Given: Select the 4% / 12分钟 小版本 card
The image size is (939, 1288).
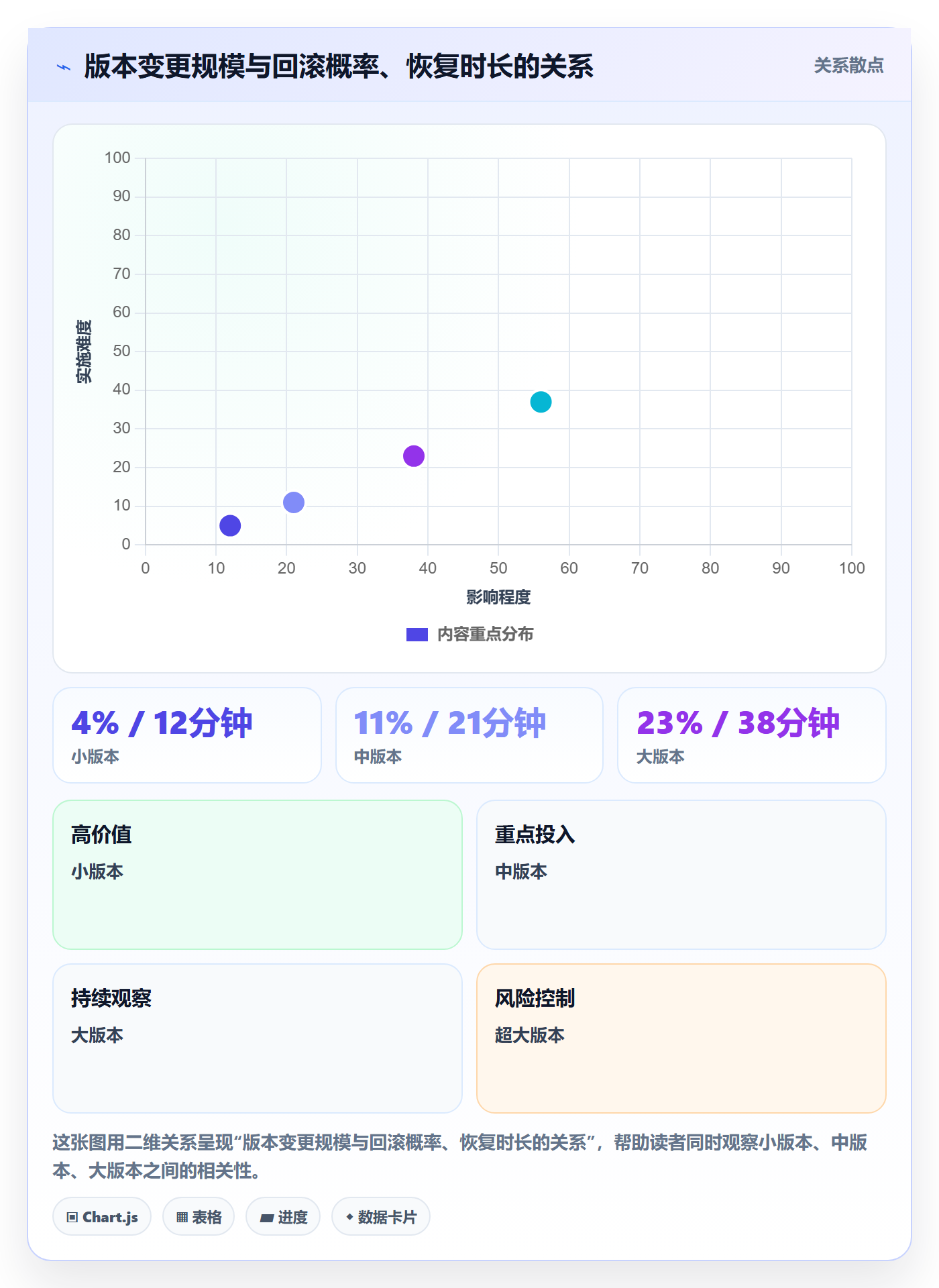Looking at the screenshot, I should [x=187, y=735].
